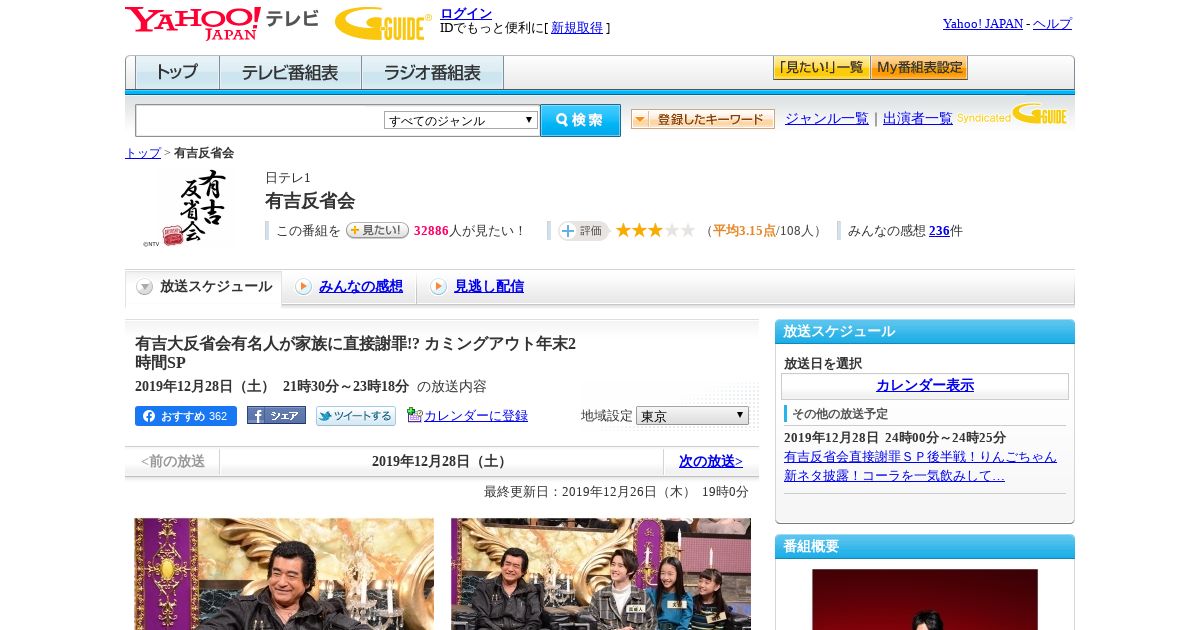Open the 新規取得 link
Screen dimensions: 1200x630
click(577, 28)
